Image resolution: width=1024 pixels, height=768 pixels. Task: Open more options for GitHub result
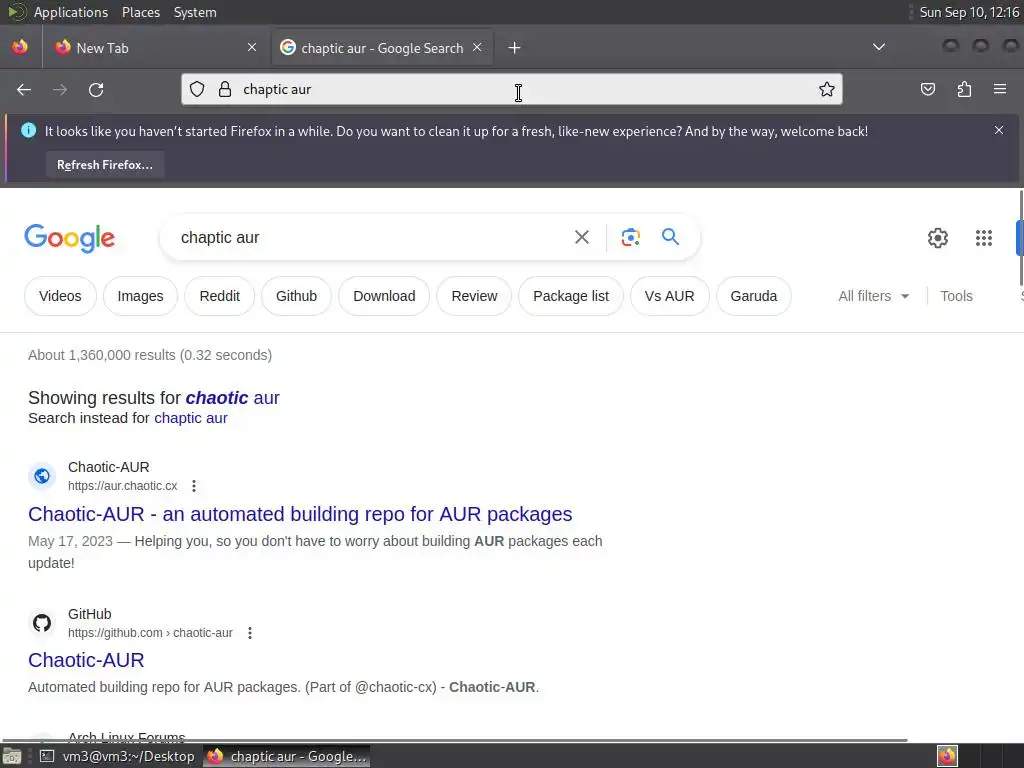pos(249,633)
